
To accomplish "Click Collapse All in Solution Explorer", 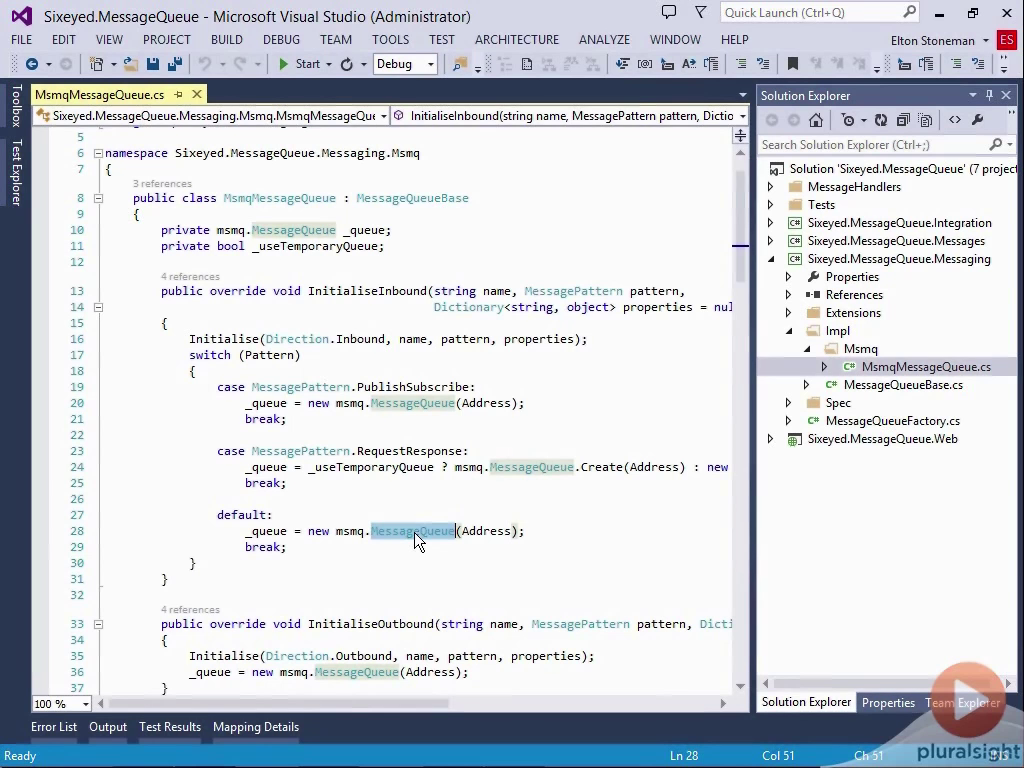I will (x=903, y=120).
